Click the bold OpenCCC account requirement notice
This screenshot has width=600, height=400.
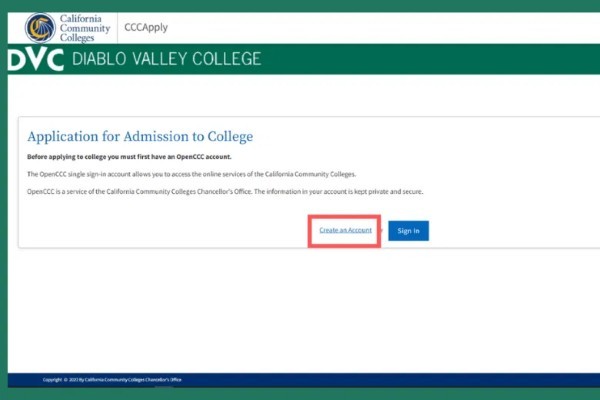tap(123, 158)
